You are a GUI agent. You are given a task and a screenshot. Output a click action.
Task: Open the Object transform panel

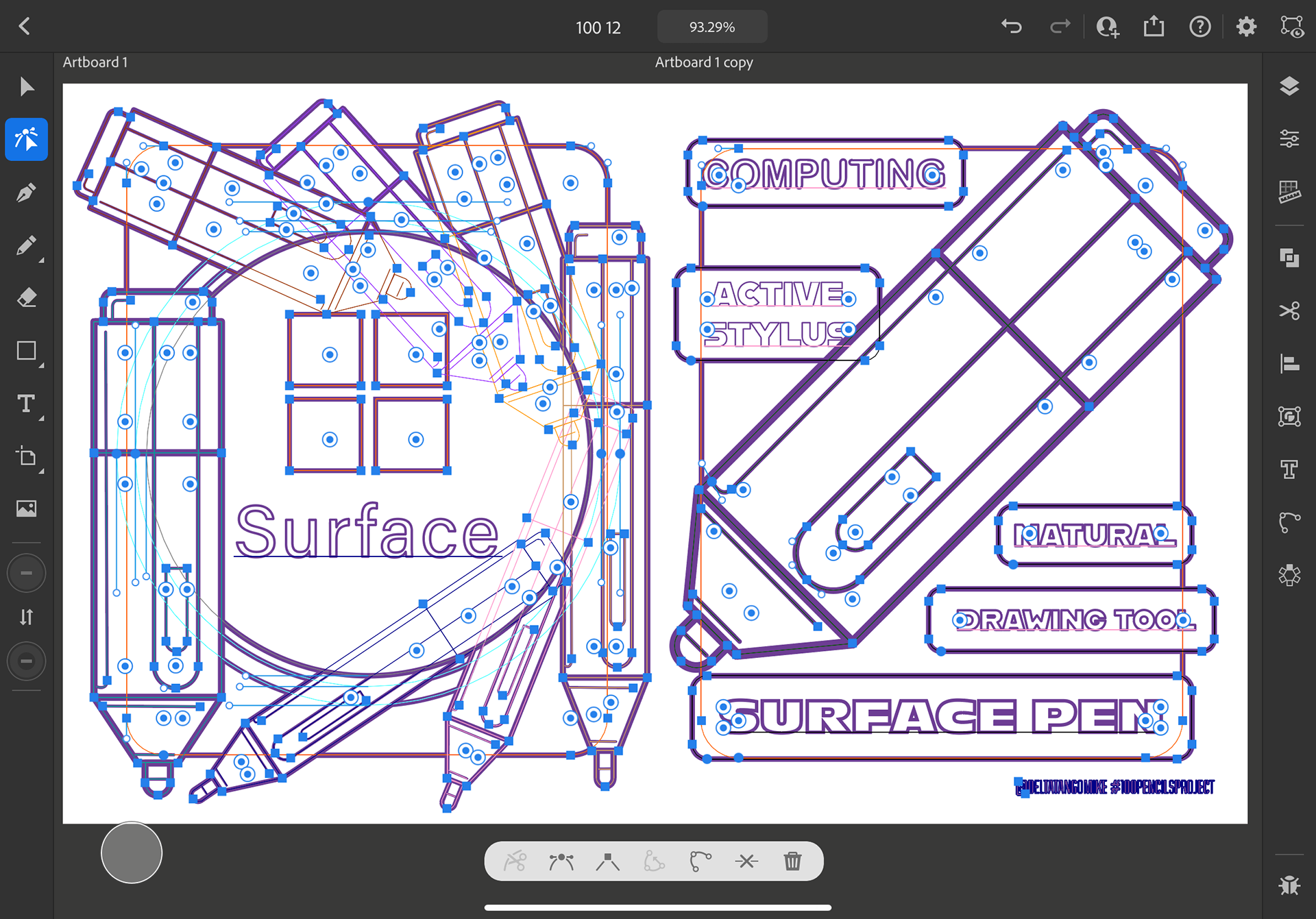tap(1289, 416)
